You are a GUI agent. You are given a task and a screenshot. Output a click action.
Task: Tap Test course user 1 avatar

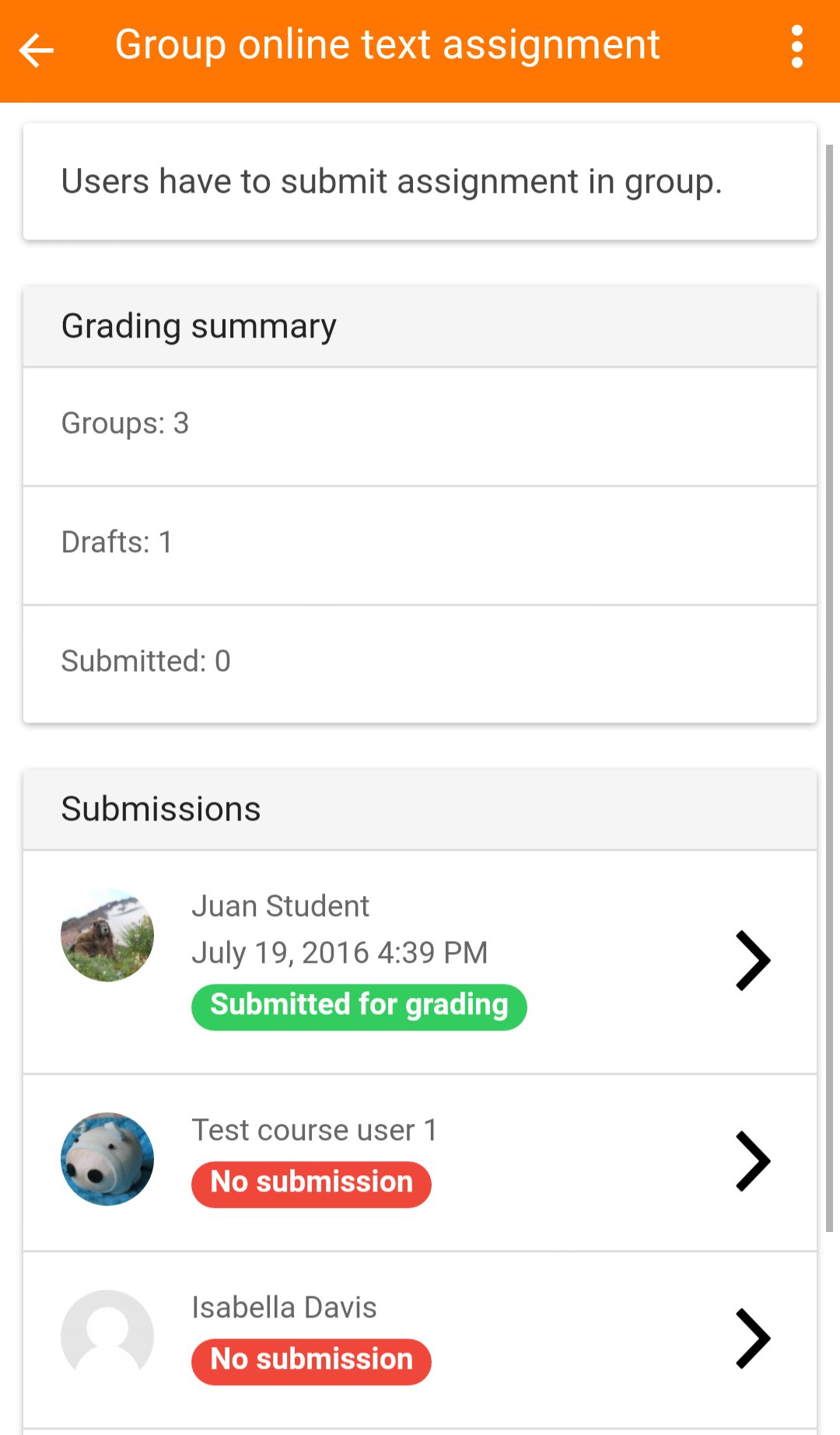click(x=107, y=1159)
